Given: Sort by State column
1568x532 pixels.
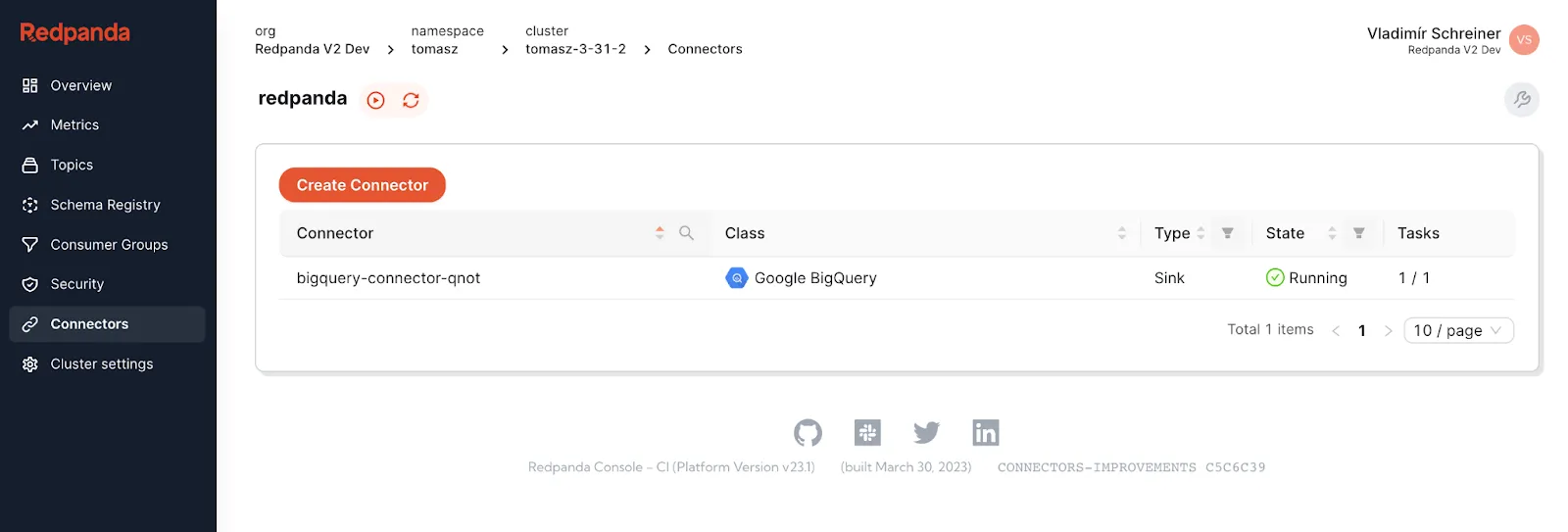Looking at the screenshot, I should point(1332,233).
